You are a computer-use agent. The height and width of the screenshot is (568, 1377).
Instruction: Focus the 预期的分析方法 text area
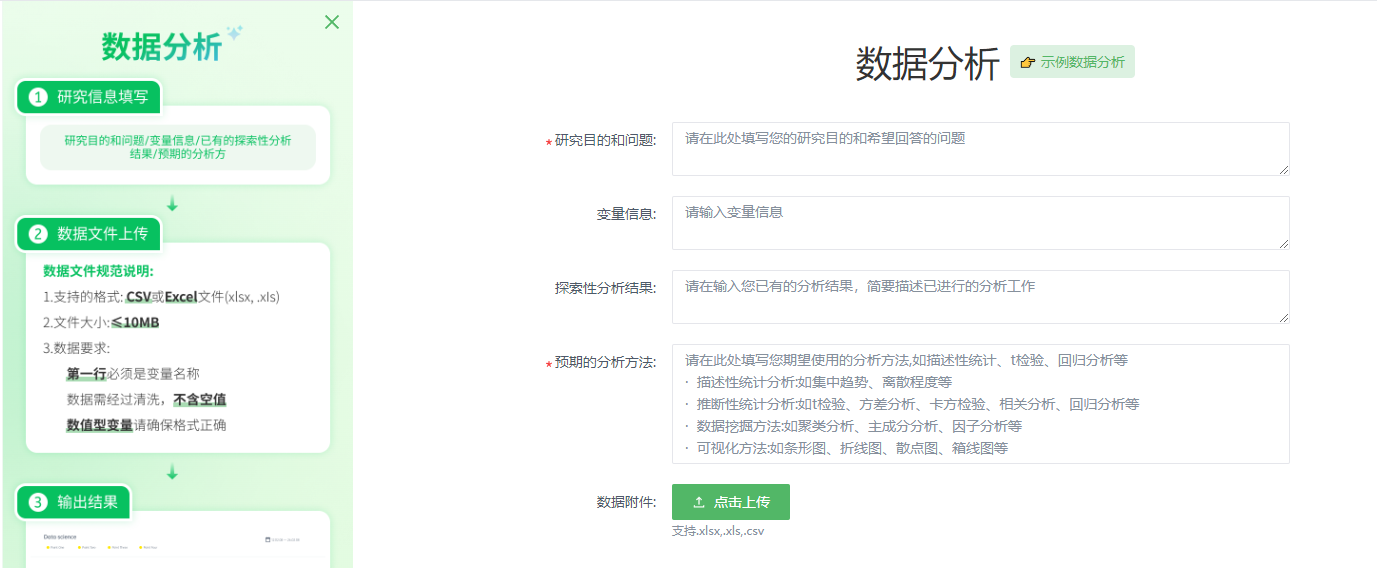(980, 404)
